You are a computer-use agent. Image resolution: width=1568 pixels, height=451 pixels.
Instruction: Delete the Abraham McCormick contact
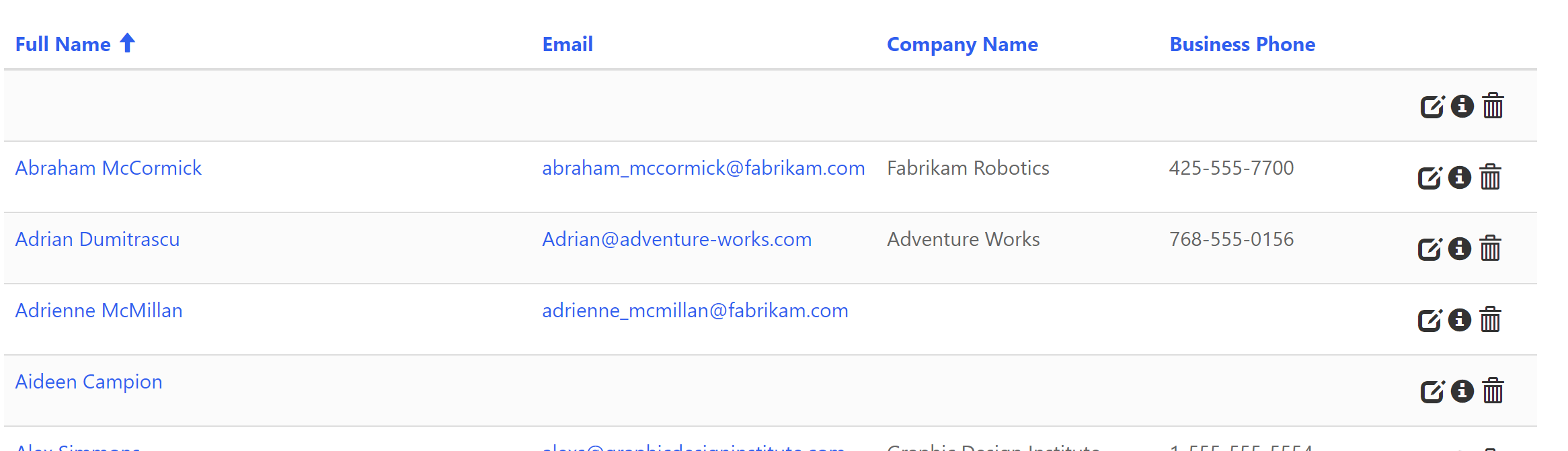coord(1491,177)
